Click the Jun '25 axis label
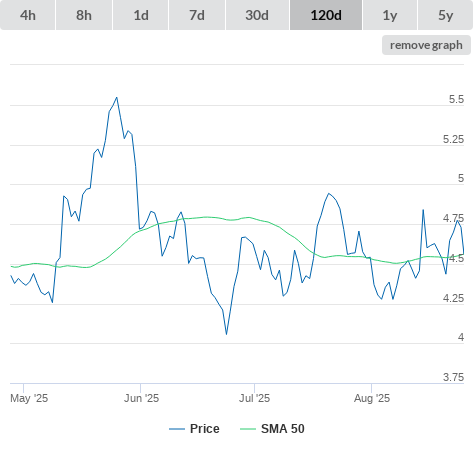 [x=141, y=398]
